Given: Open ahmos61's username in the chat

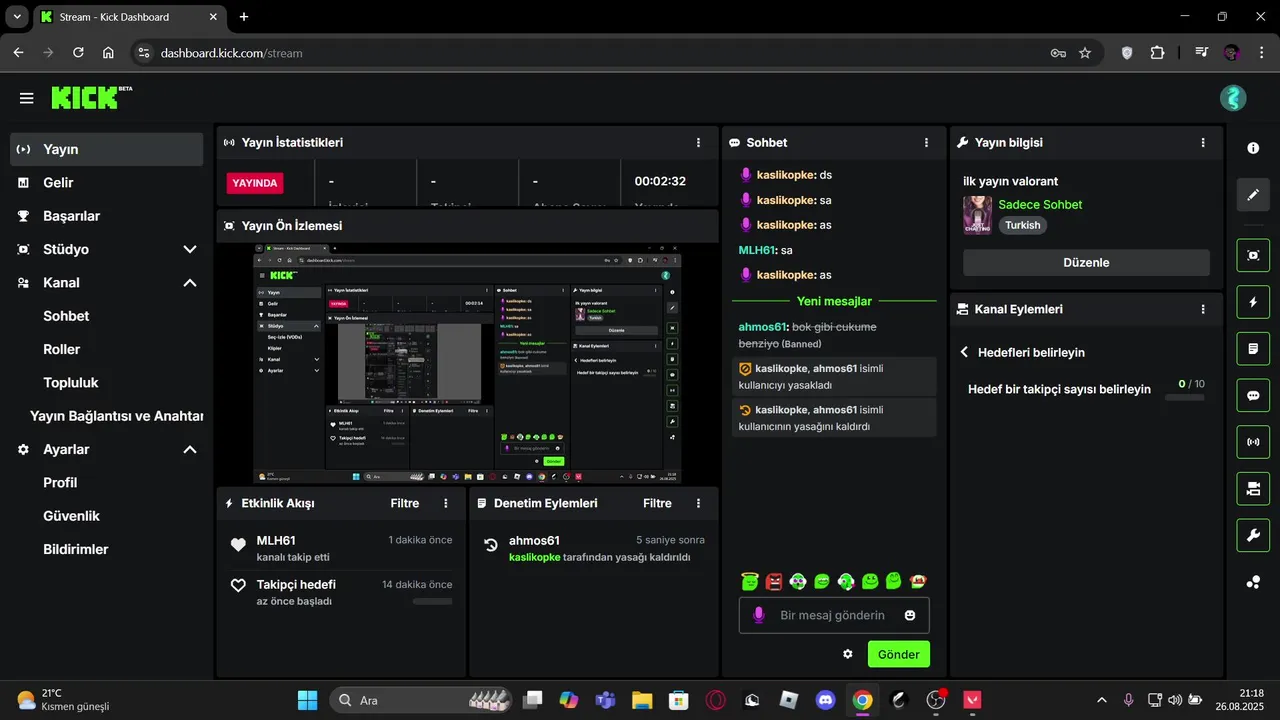Looking at the screenshot, I should tap(763, 327).
